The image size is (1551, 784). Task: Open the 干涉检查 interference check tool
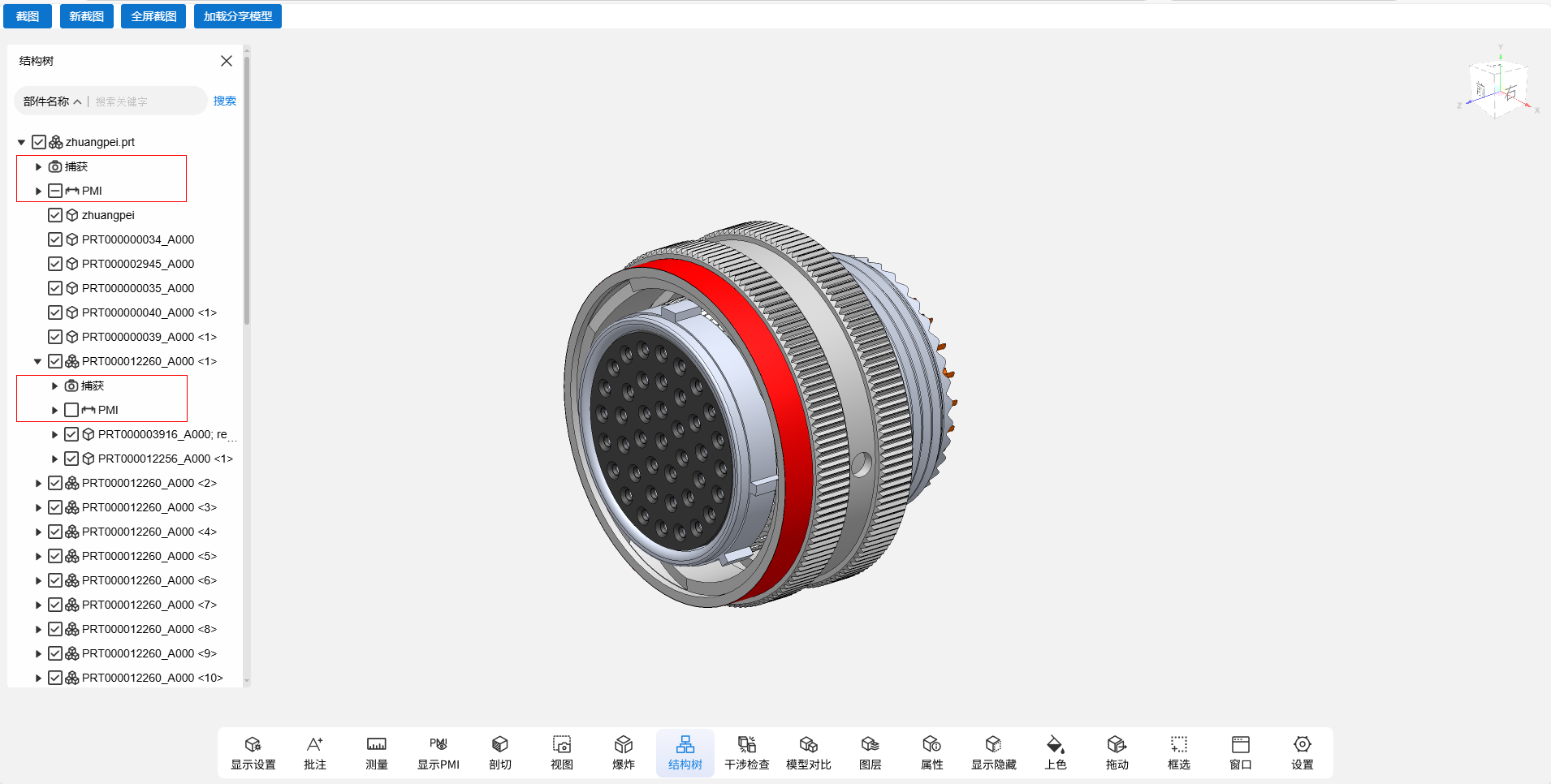point(746,752)
